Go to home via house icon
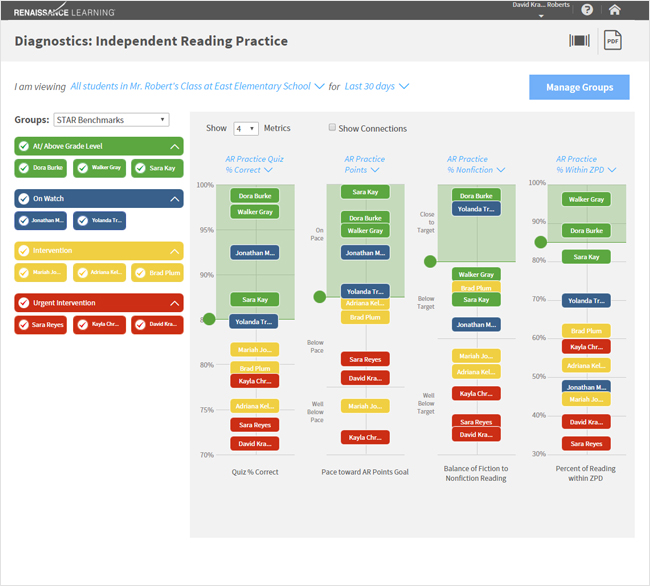This screenshot has height=586, width=650. coord(614,10)
